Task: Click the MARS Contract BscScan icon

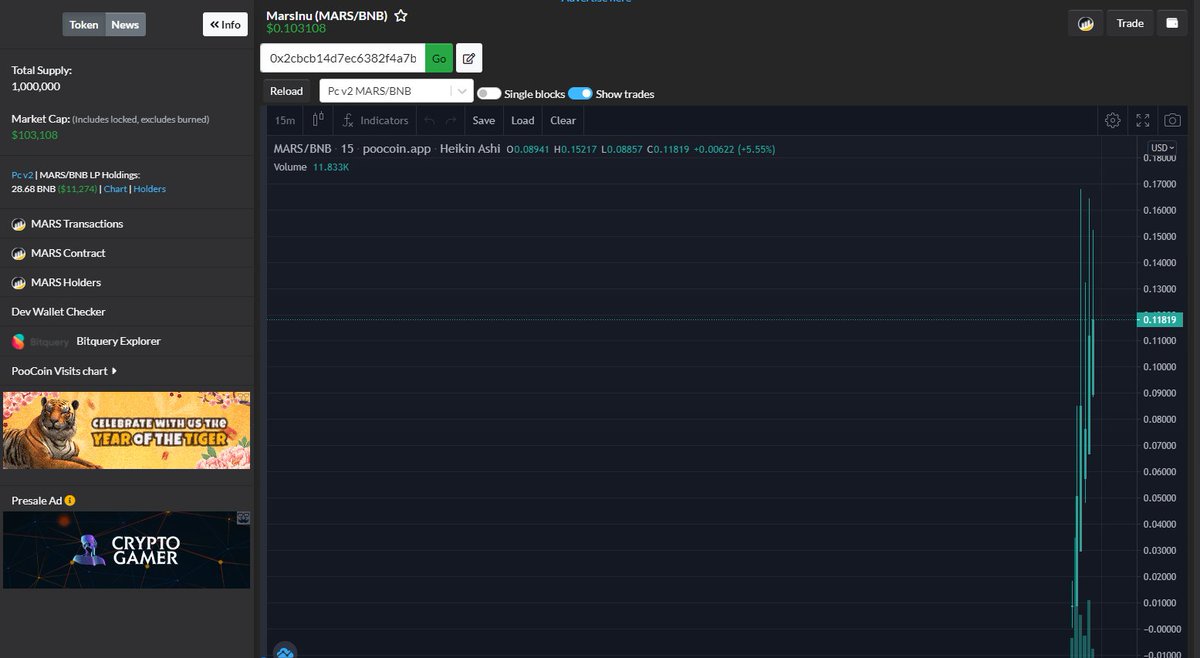Action: tap(18, 253)
